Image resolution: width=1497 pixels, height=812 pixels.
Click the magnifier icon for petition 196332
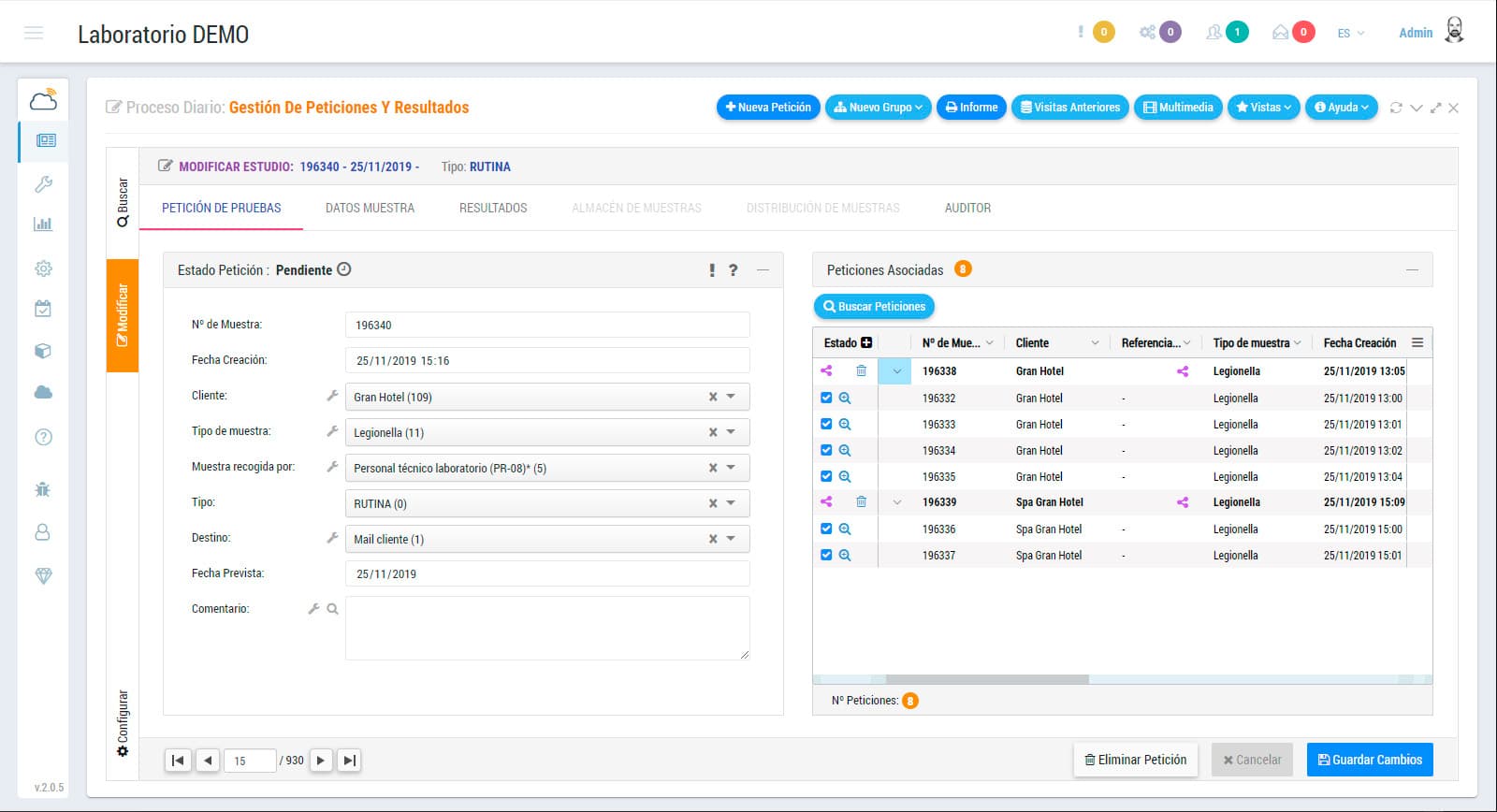click(x=845, y=398)
